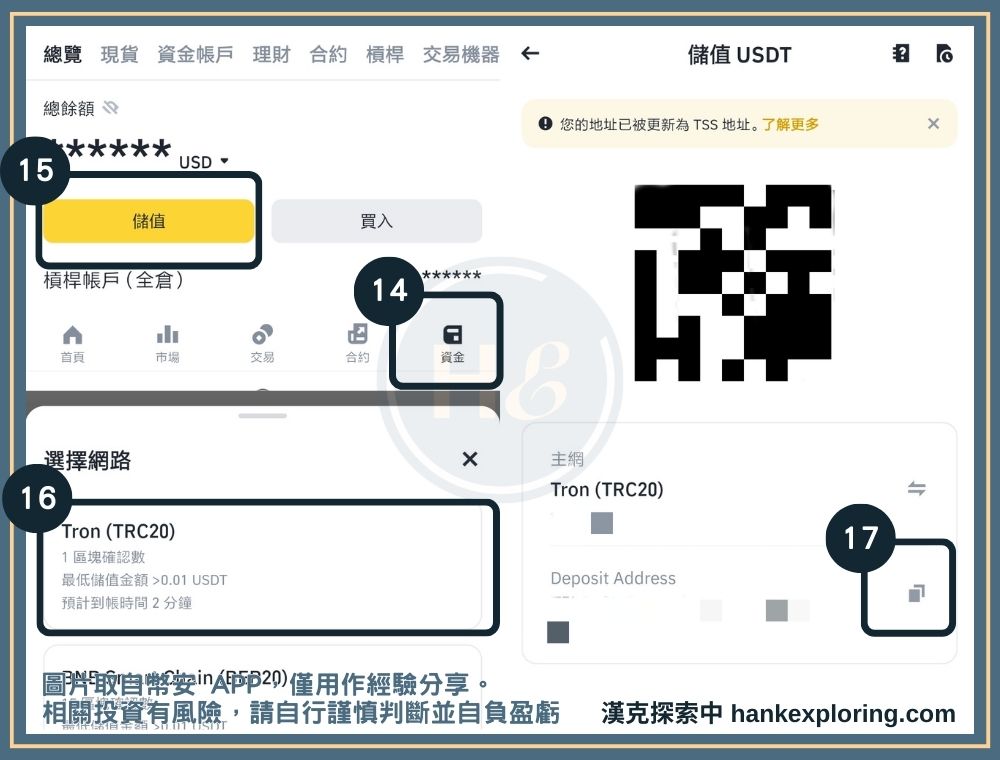Open the 理財 tab
Viewport: 1000px width, 760px height.
[271, 55]
